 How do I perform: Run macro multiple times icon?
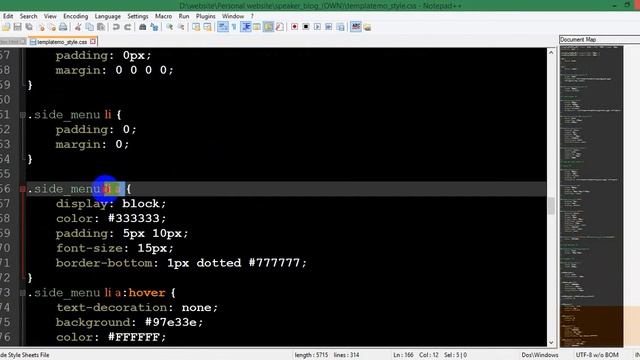[329, 27]
